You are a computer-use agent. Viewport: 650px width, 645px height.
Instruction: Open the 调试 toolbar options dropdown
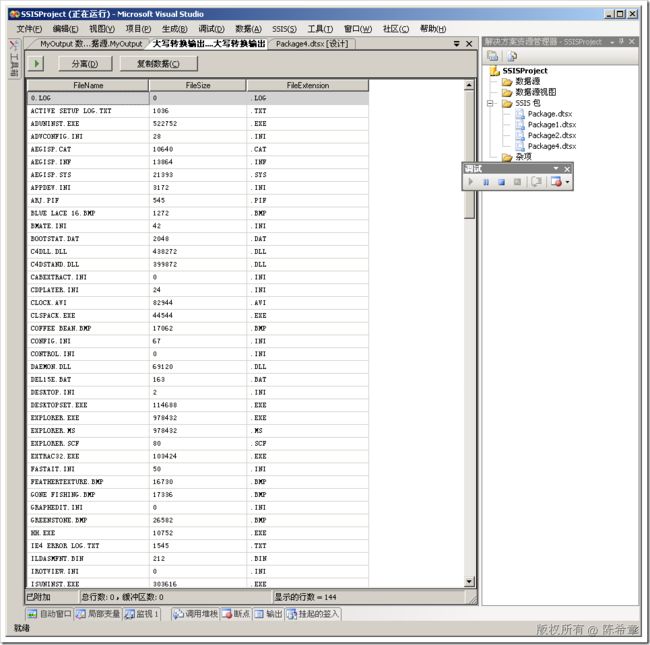tap(556, 168)
